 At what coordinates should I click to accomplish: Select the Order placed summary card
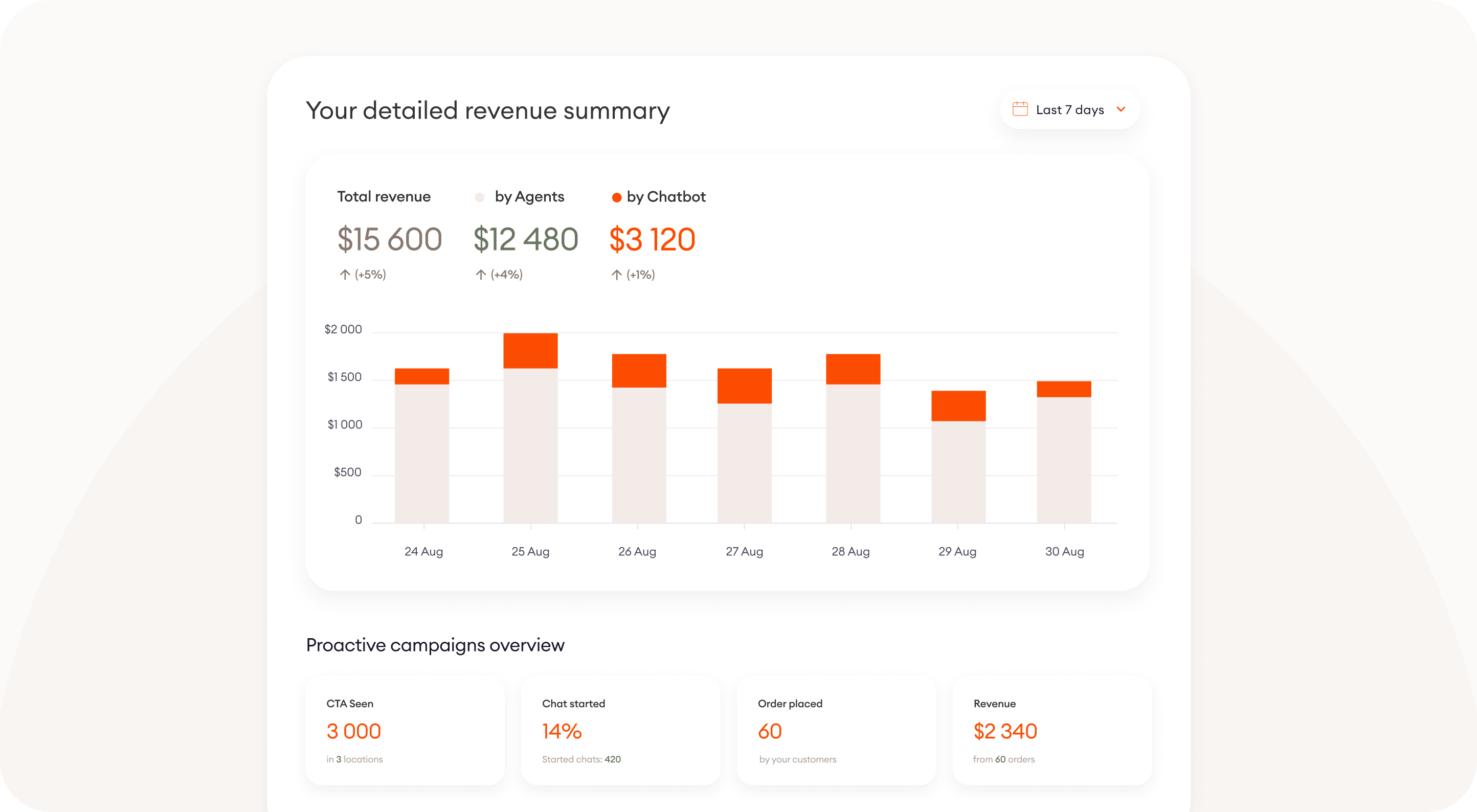tap(836, 731)
